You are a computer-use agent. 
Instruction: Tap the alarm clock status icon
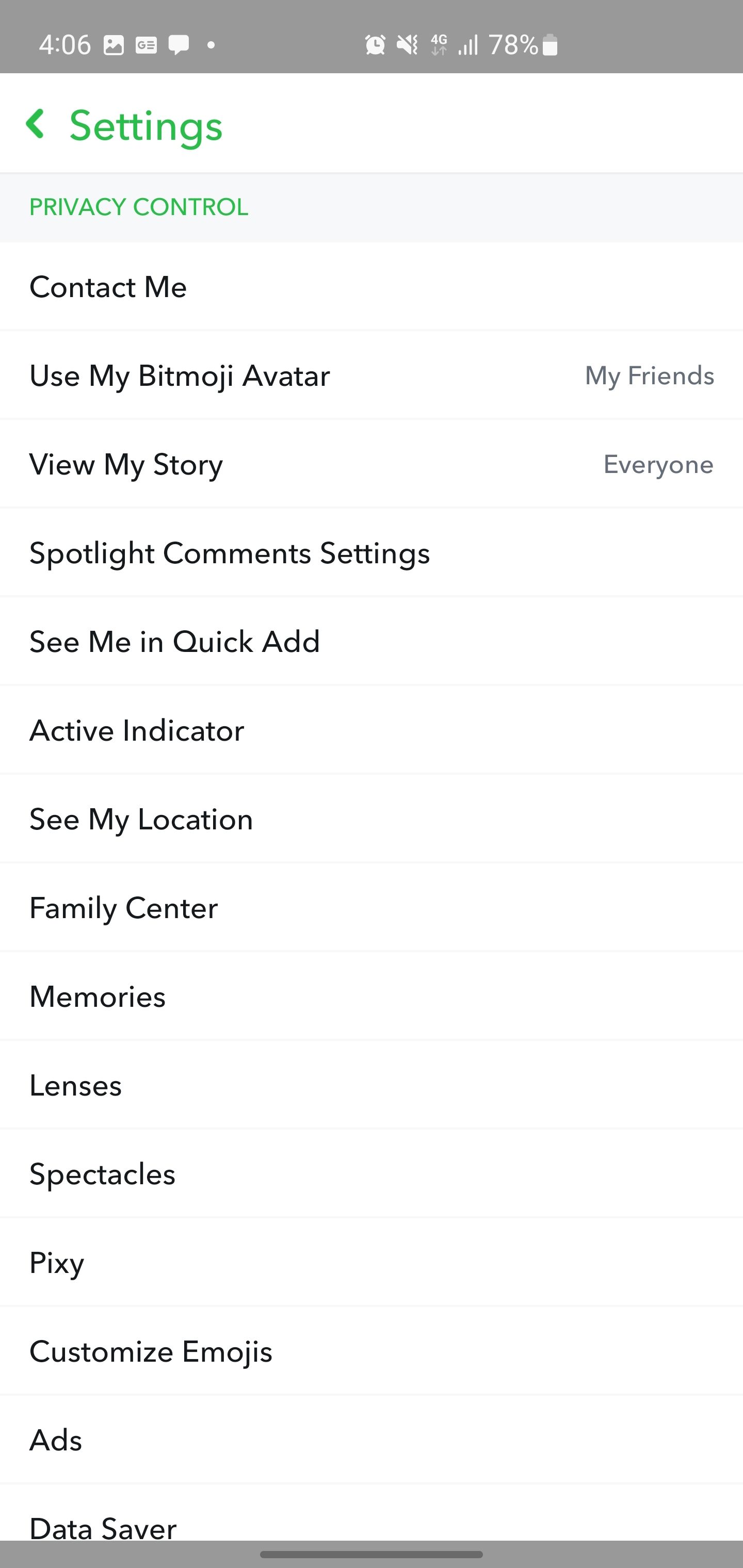coord(375,45)
